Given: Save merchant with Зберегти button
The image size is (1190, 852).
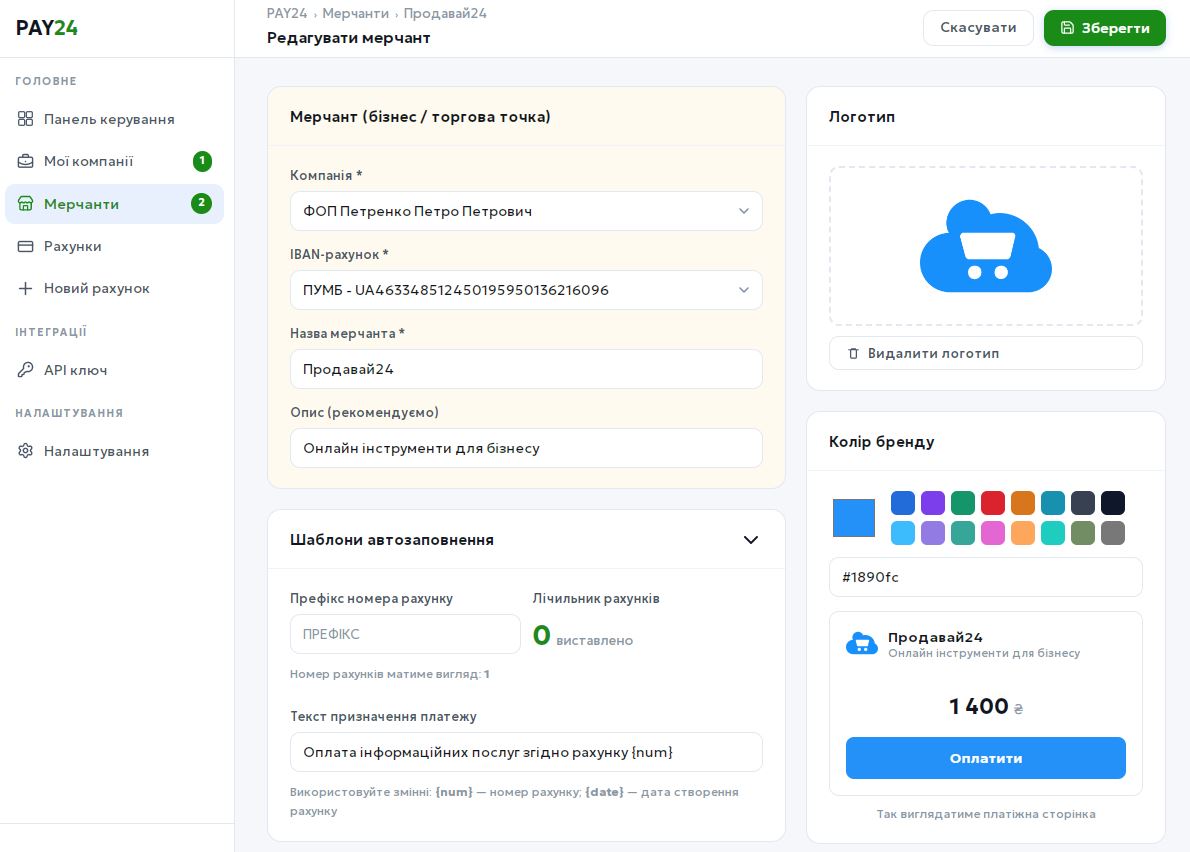Looking at the screenshot, I should pos(1104,28).
